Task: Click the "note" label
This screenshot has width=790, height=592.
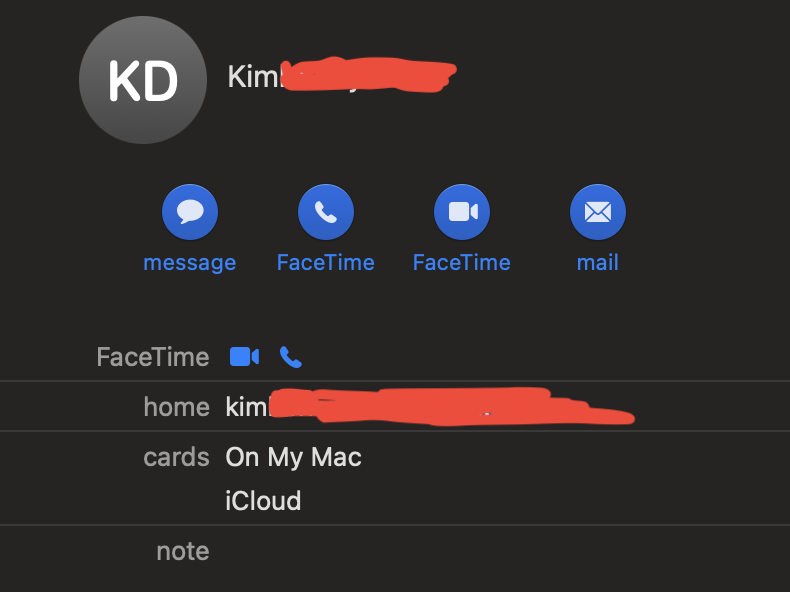Action: coord(183,551)
